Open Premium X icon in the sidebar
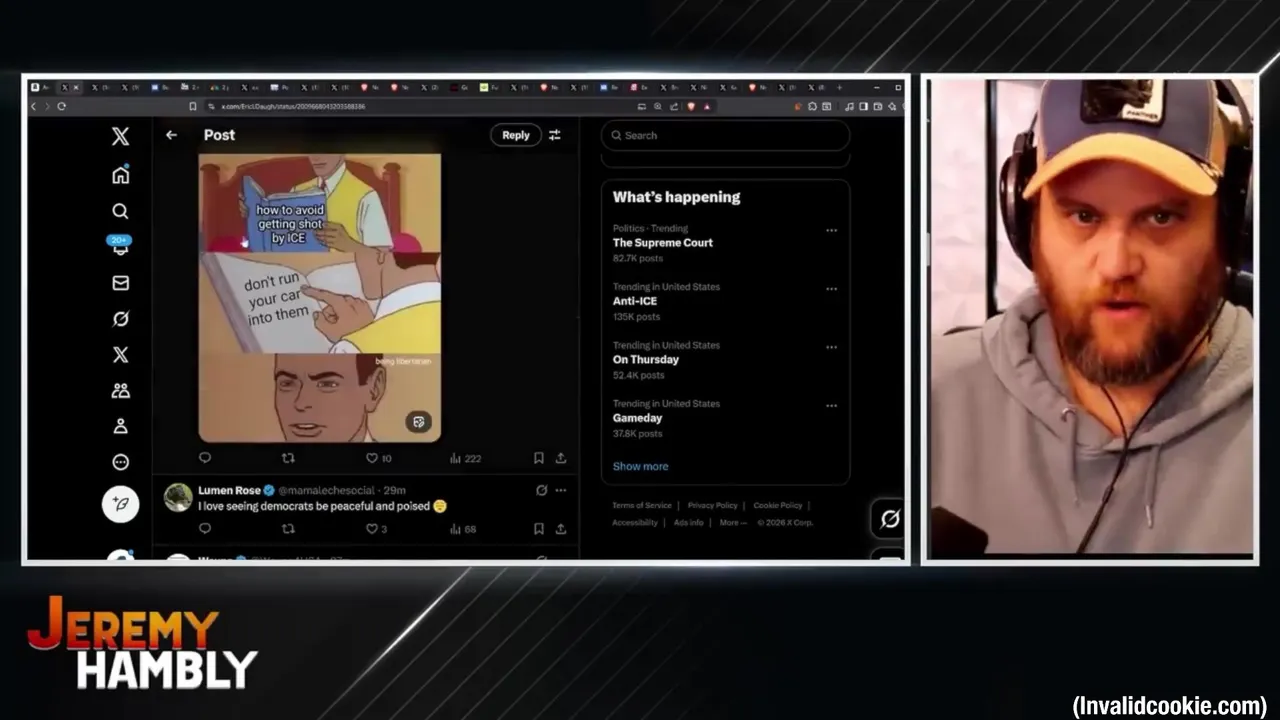The width and height of the screenshot is (1280, 720). point(120,355)
